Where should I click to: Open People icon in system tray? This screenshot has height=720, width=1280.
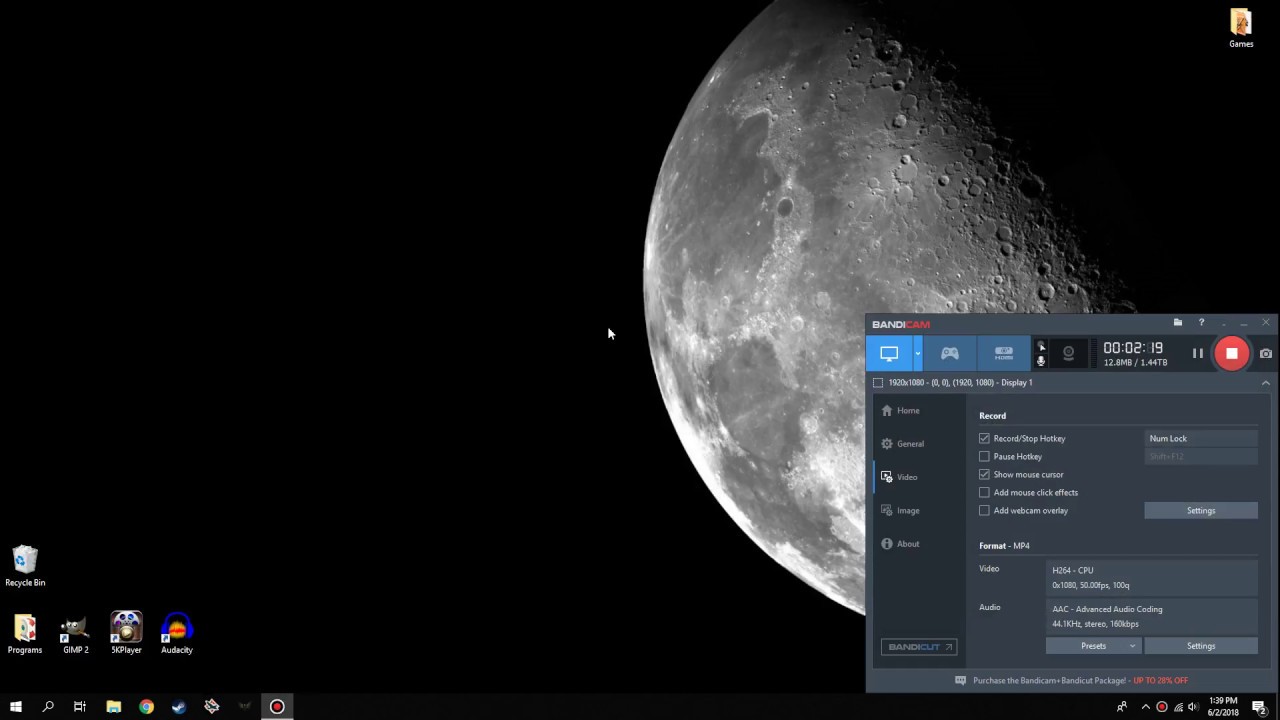tap(1121, 707)
